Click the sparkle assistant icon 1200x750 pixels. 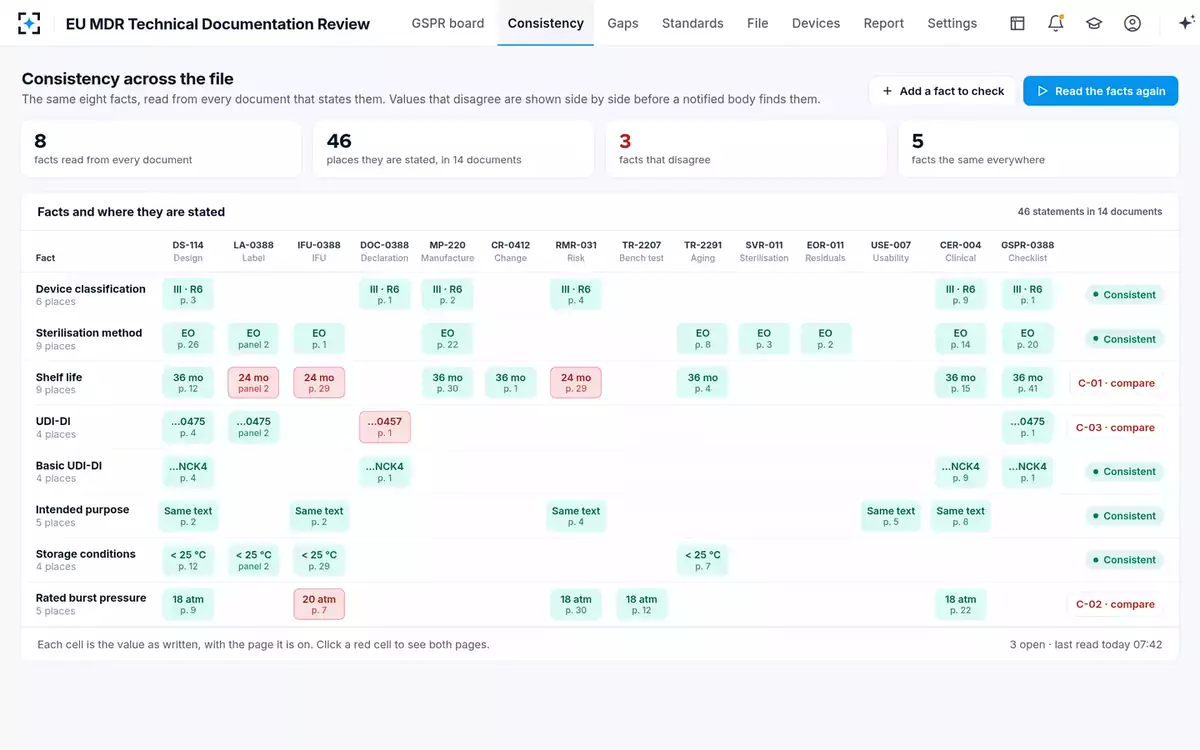1186,23
